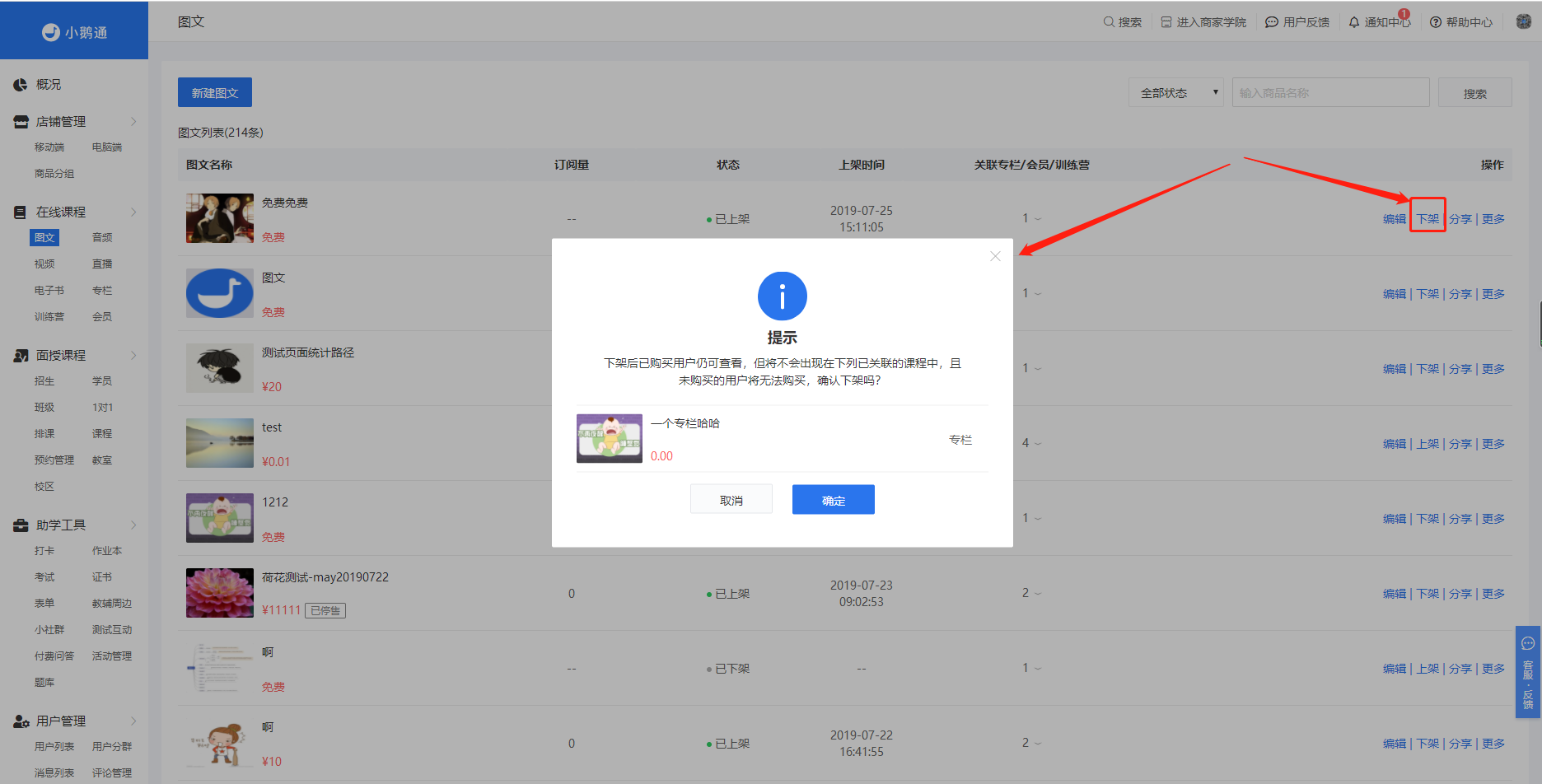
Task: Open 评论管理 in sidebar
Action: [112, 773]
